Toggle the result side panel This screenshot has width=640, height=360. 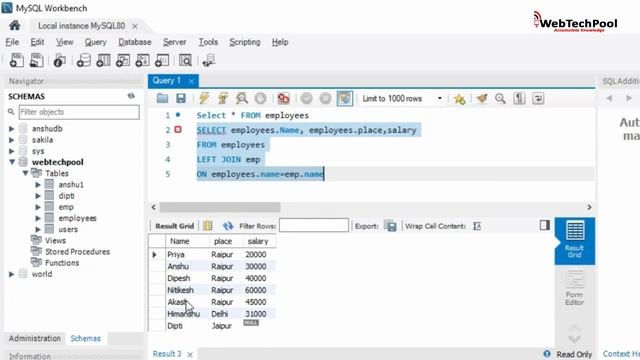click(x=544, y=225)
